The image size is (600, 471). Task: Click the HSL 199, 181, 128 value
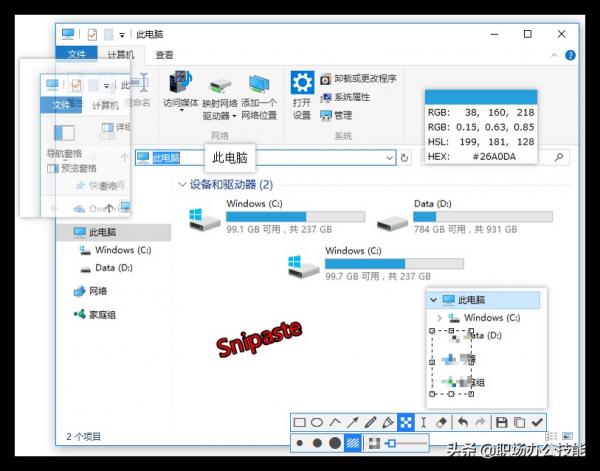pos(497,142)
